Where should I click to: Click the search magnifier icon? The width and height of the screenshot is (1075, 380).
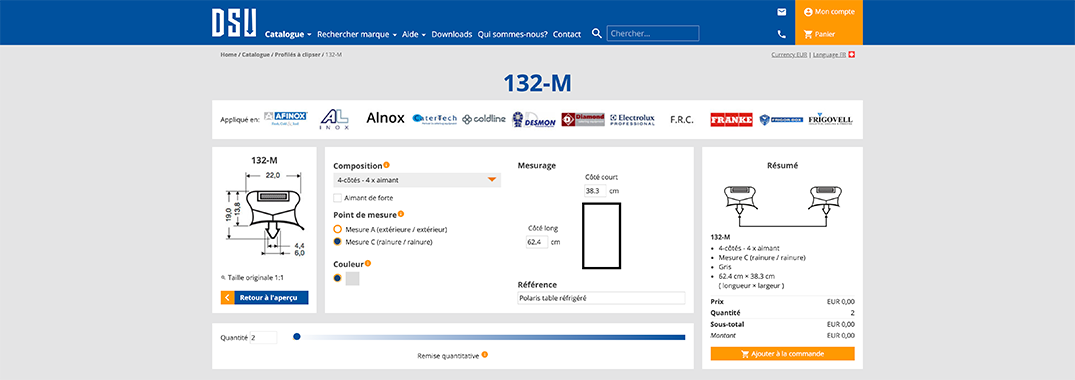coord(596,34)
